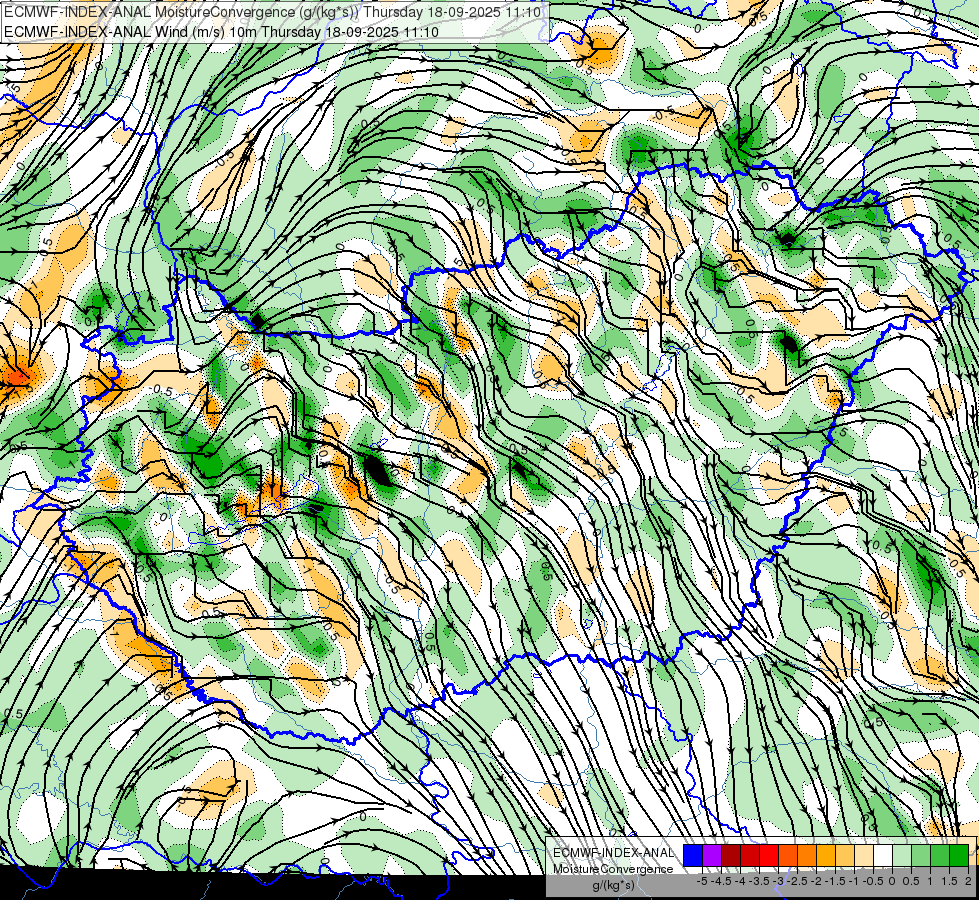This screenshot has height=900, width=979.
Task: Click the MoistureConvergence title line in the header
Action: pos(272,12)
